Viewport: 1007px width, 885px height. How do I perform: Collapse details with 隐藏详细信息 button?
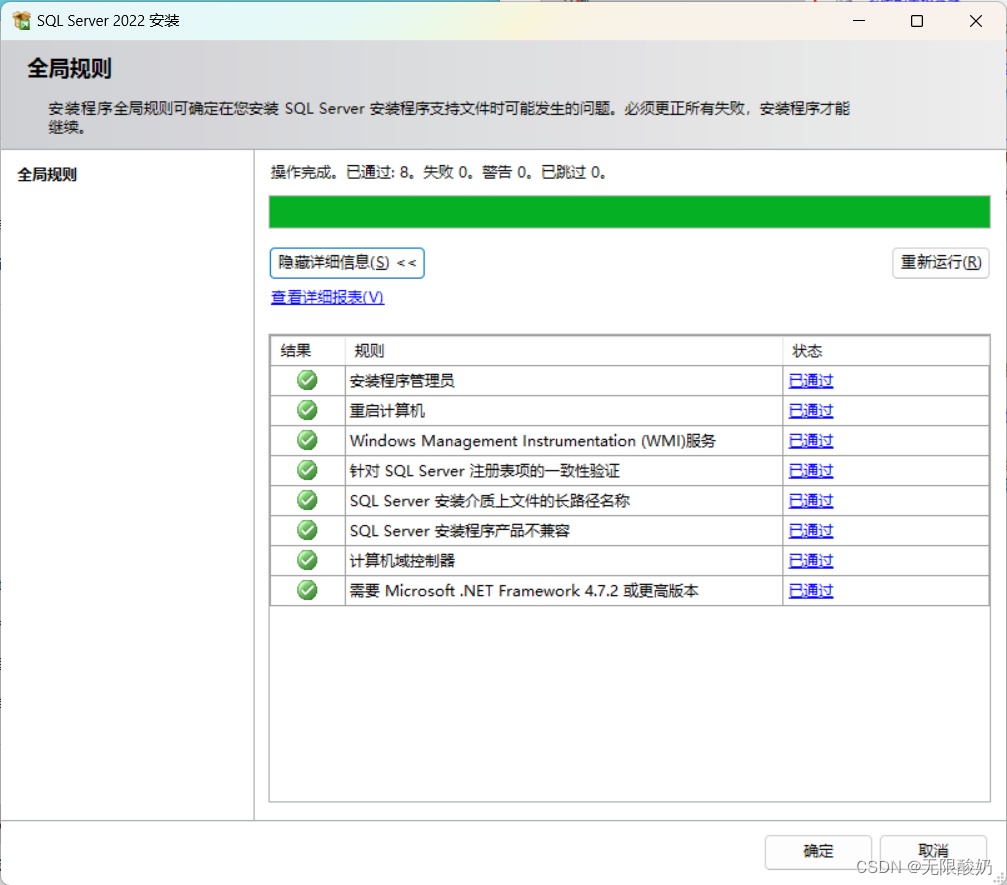pyautogui.click(x=347, y=263)
